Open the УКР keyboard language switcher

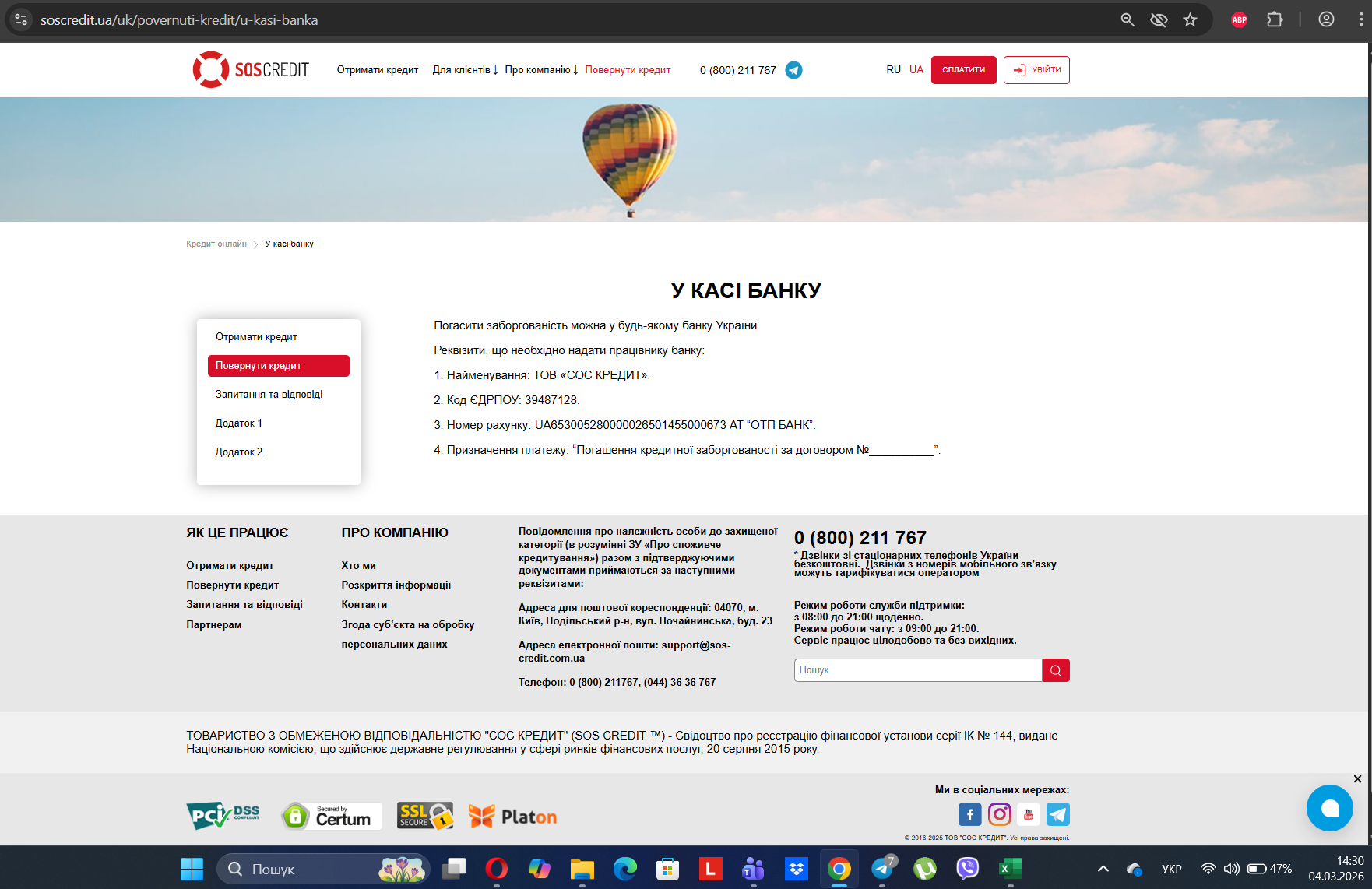pos(1171,869)
